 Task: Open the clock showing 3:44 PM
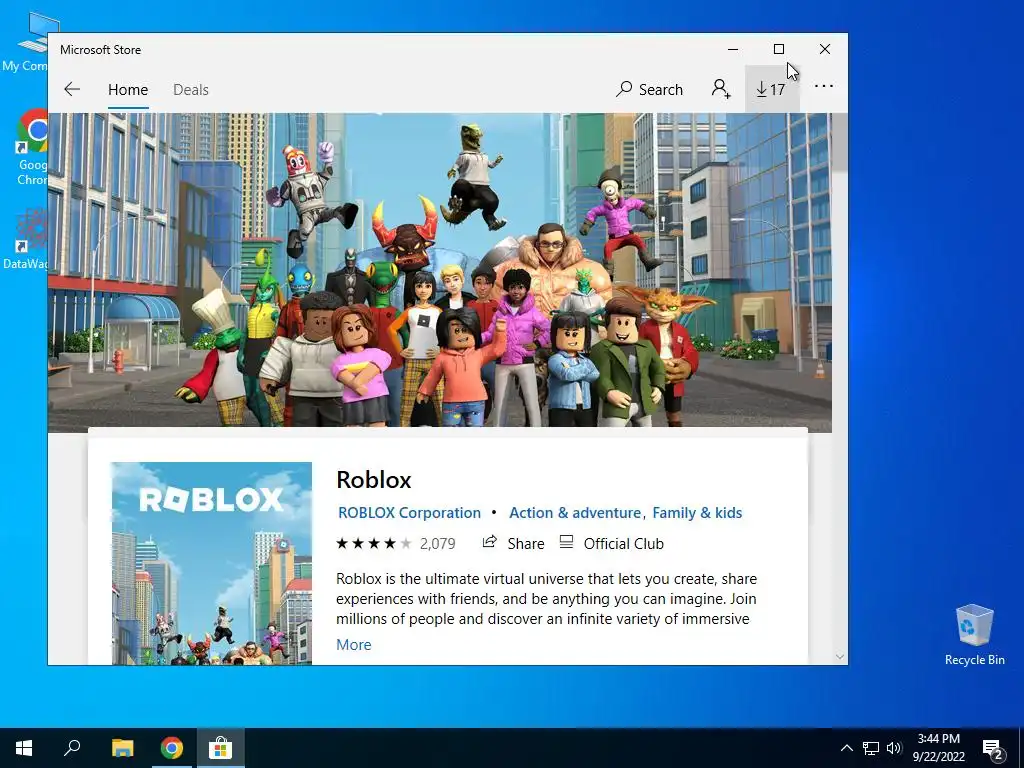coord(938,748)
